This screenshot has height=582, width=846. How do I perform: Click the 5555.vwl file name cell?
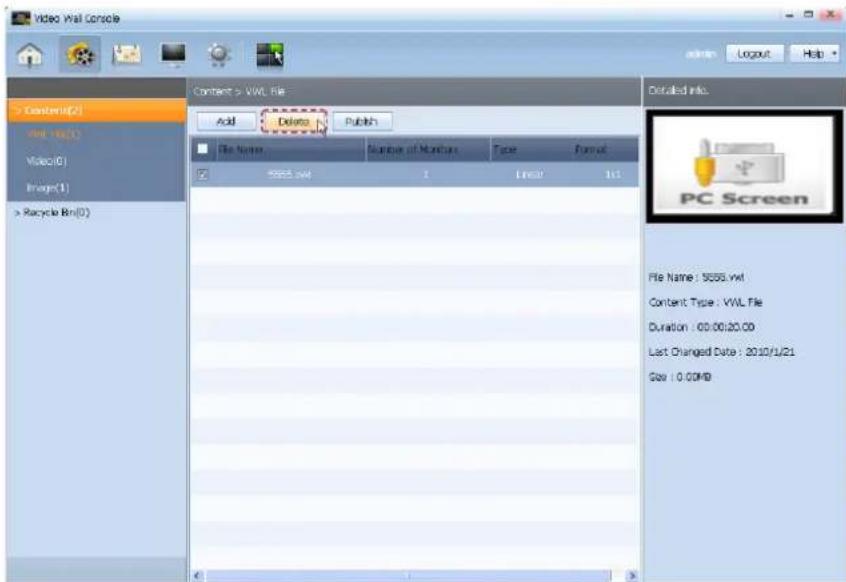pyautogui.click(x=290, y=174)
